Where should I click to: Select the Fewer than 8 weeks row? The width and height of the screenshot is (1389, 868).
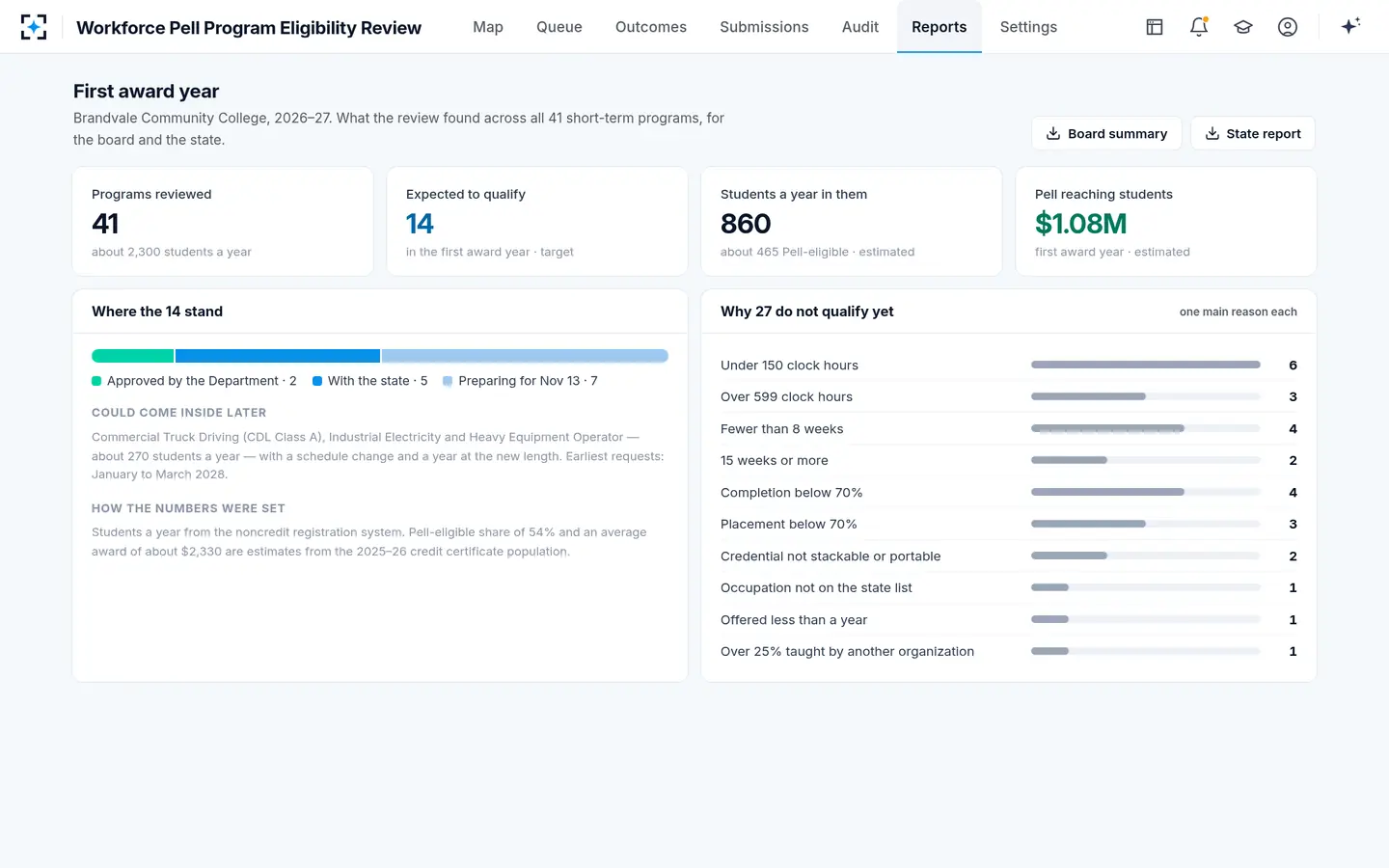pyautogui.click(x=1009, y=428)
